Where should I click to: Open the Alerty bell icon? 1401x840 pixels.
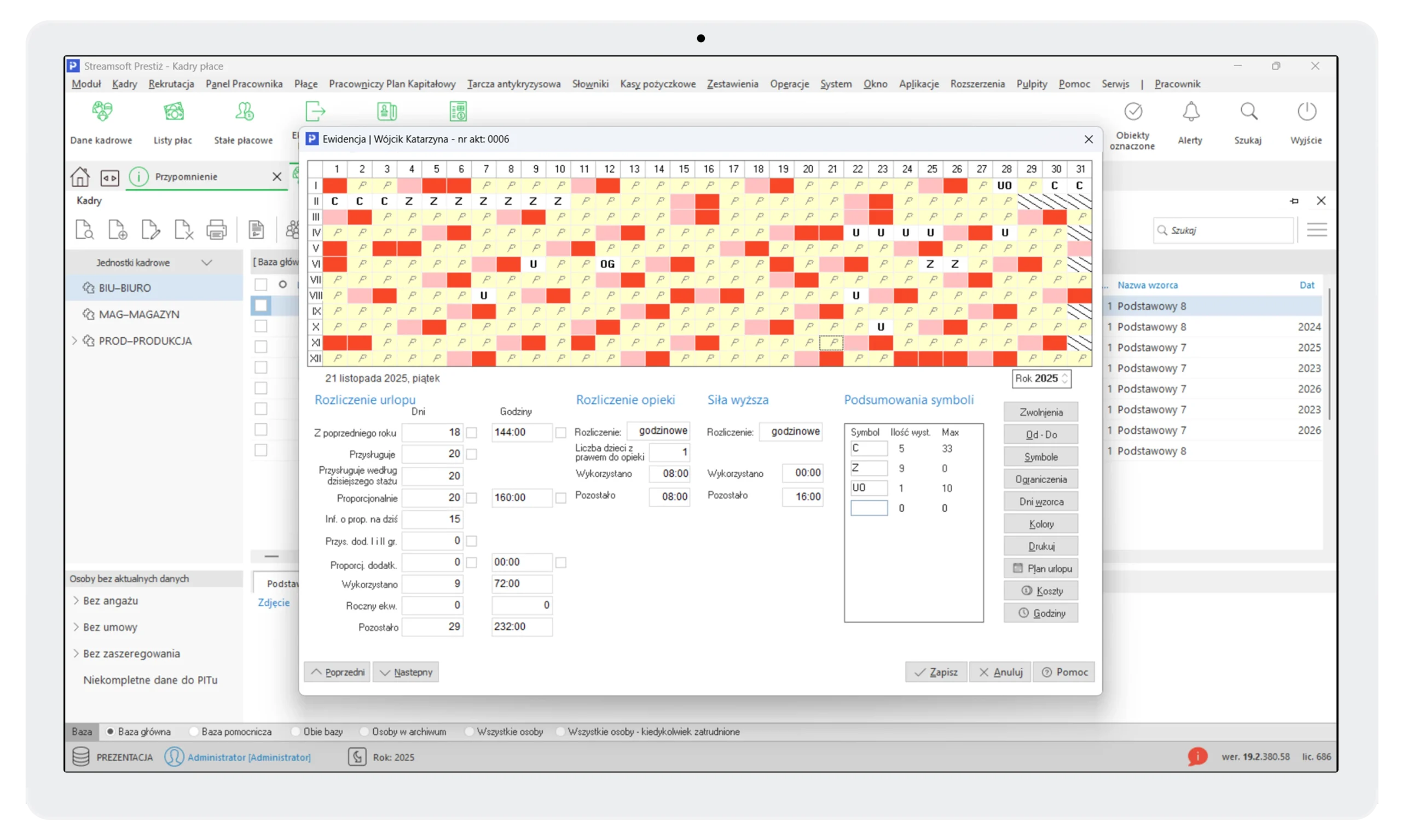point(1190,112)
